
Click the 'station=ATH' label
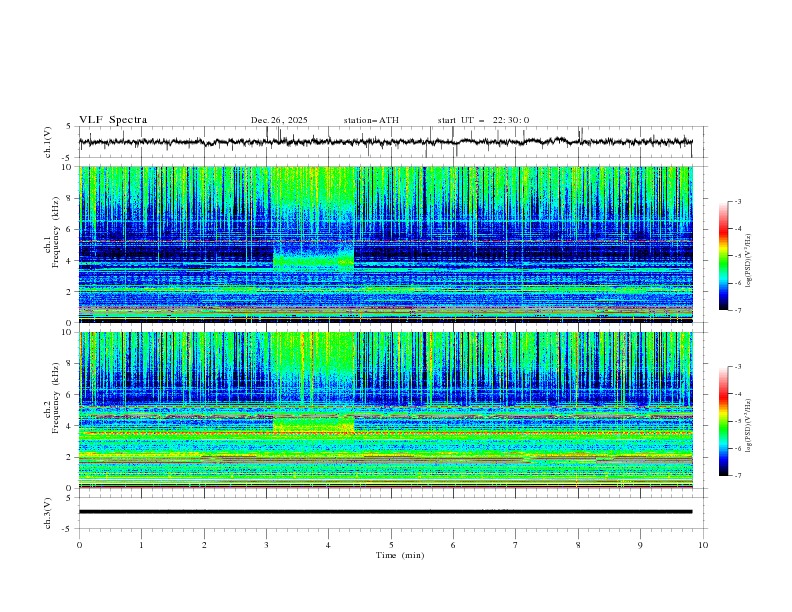(371, 120)
